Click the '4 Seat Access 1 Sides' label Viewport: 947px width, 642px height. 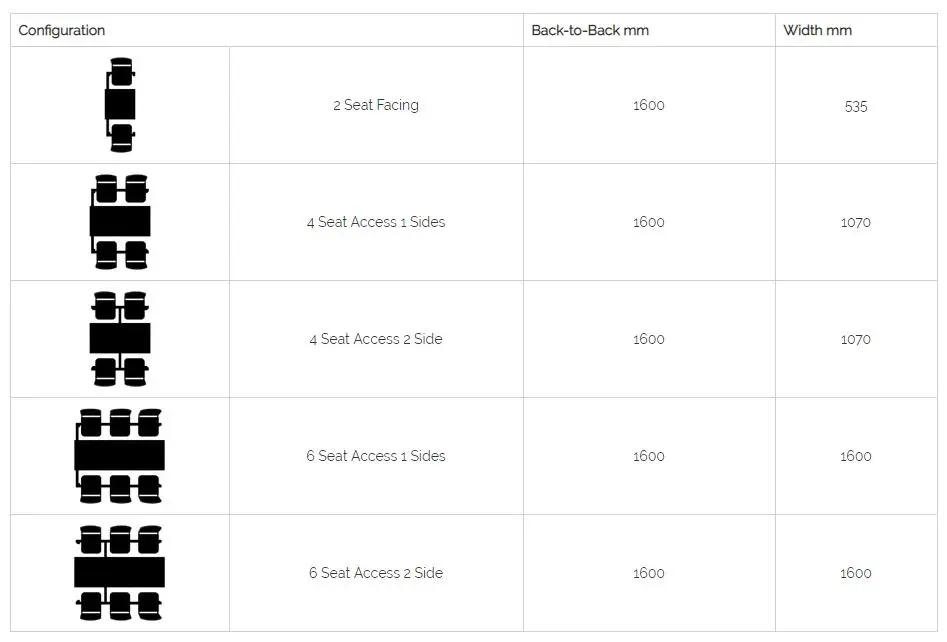point(376,222)
